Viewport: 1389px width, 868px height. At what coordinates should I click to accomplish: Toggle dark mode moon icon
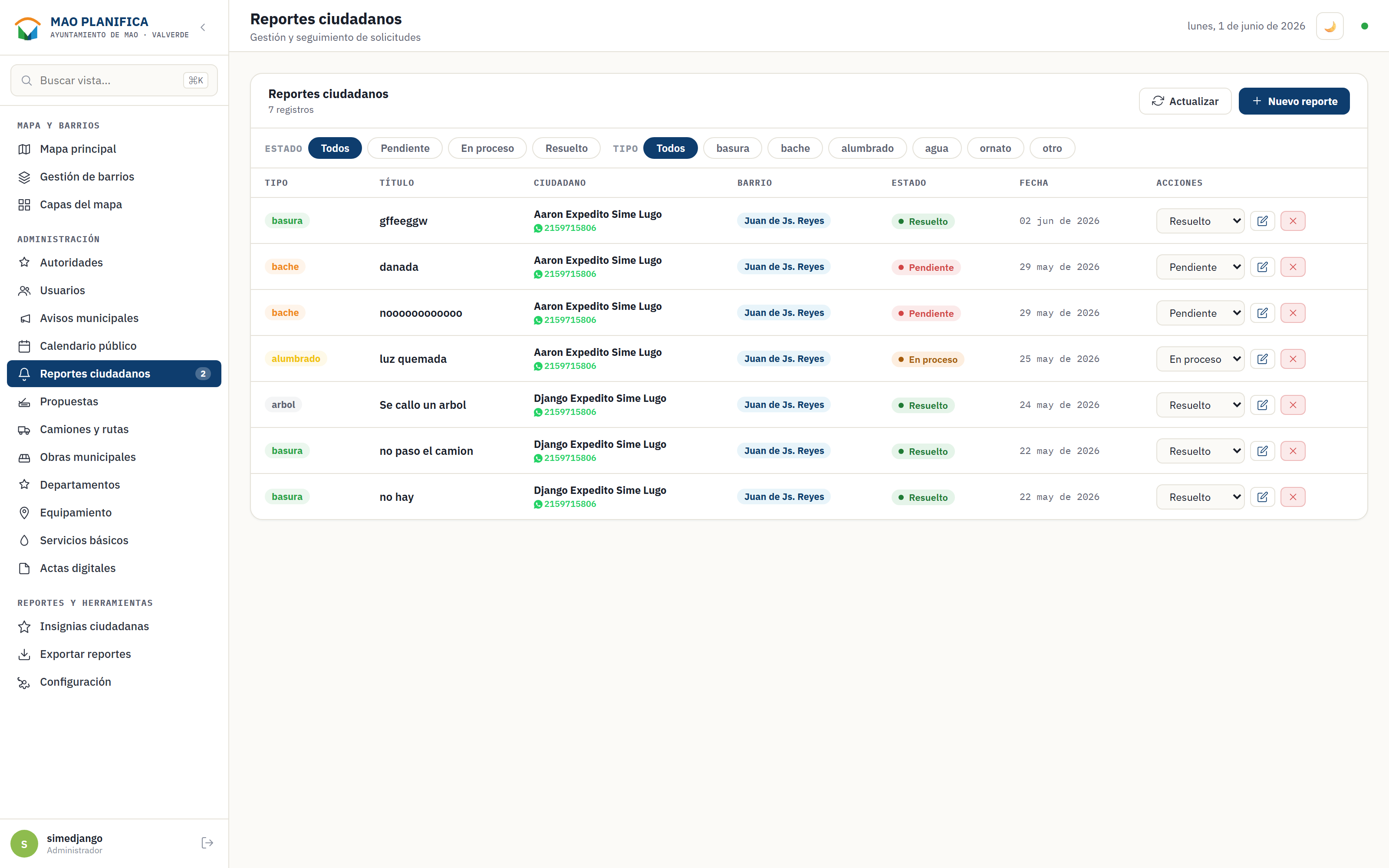tap(1329, 26)
